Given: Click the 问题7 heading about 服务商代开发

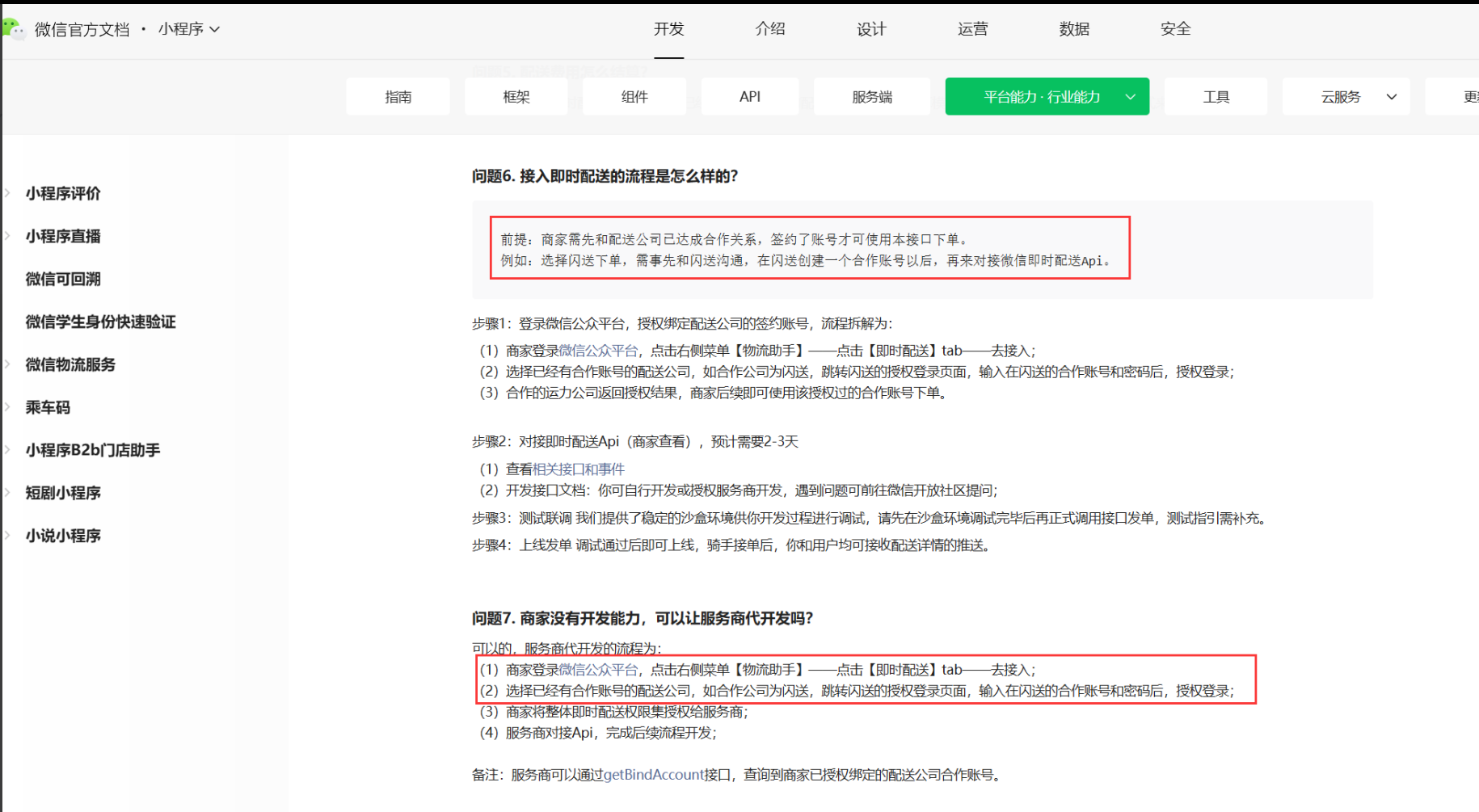Looking at the screenshot, I should pyautogui.click(x=643, y=618).
